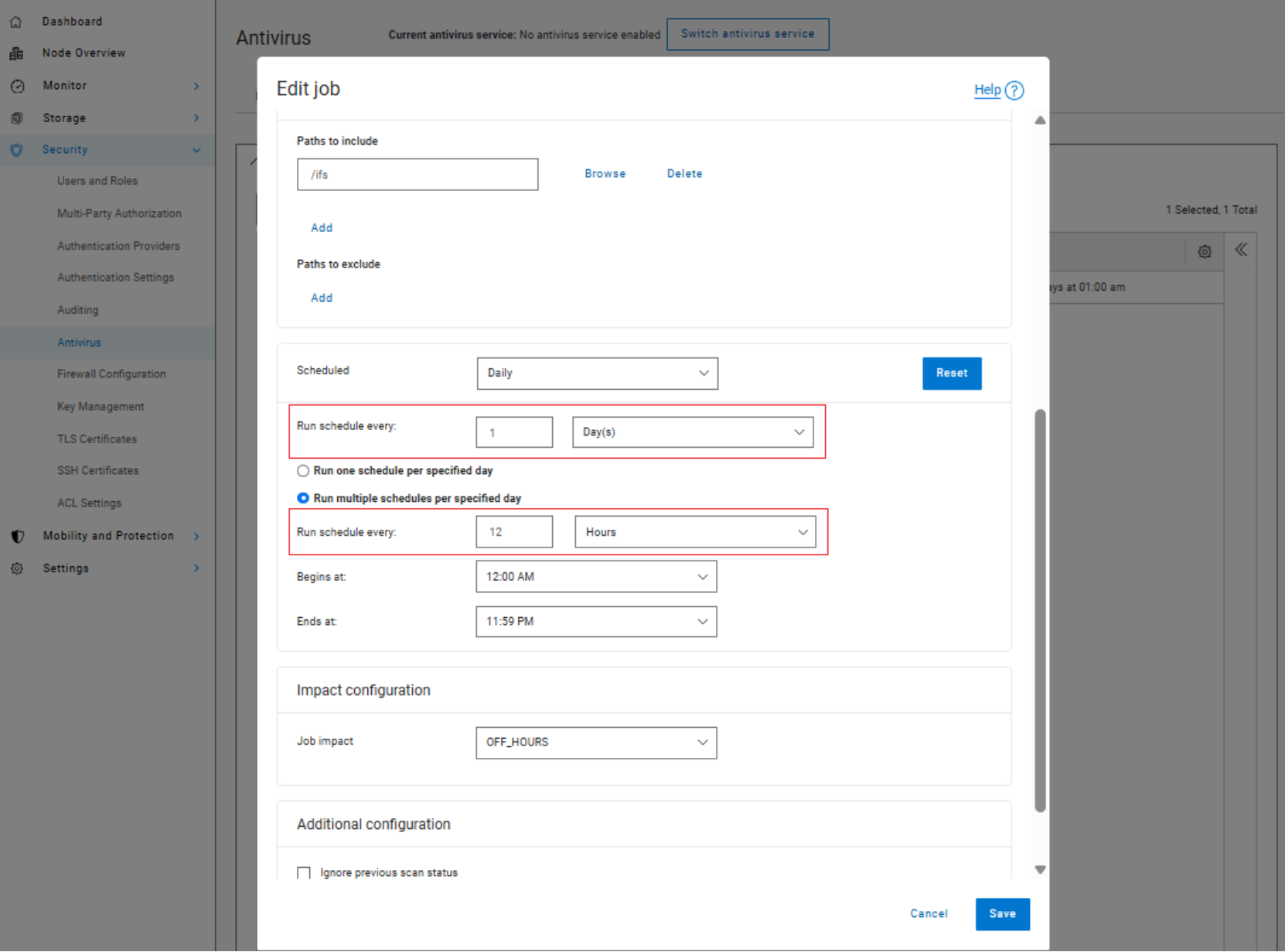Expand the Settings menu chevron
The height and width of the screenshot is (952, 1285).
196,568
